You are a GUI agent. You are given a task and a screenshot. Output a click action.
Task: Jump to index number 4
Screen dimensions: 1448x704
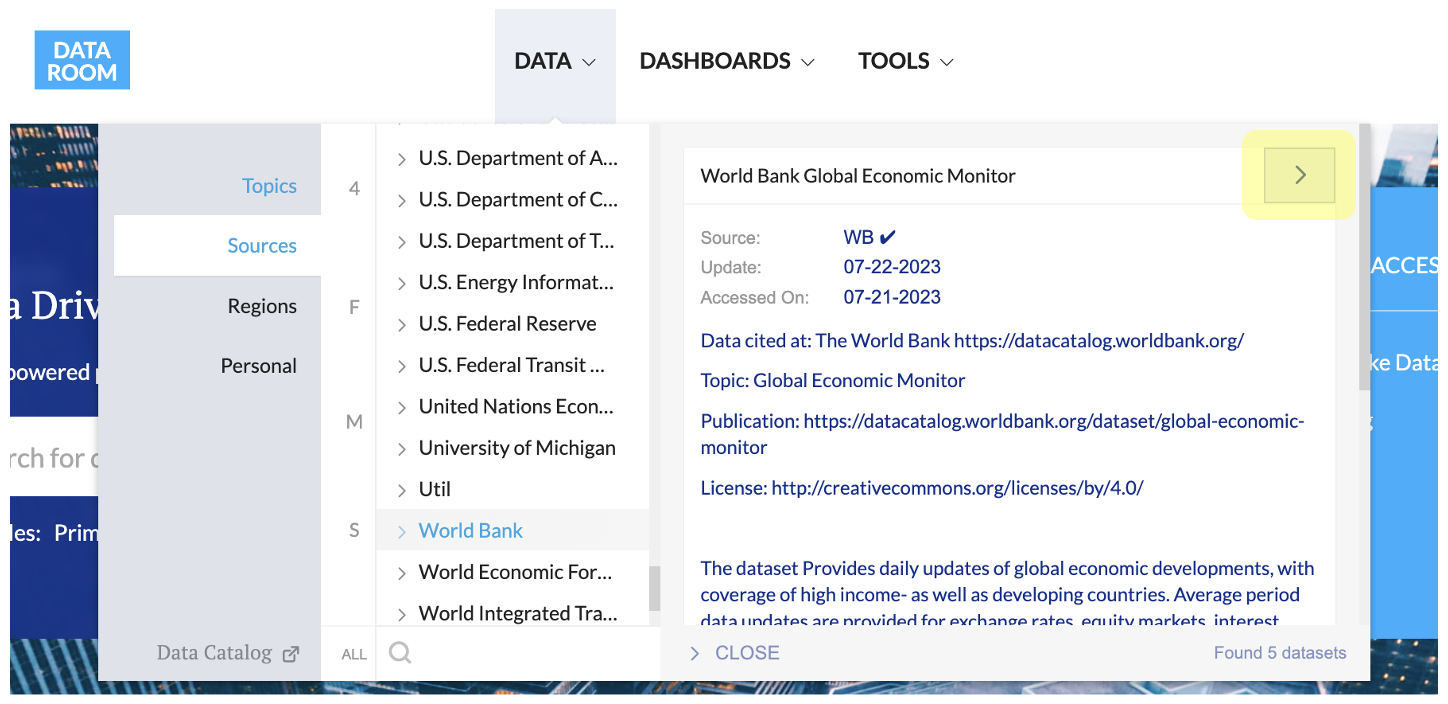click(x=354, y=188)
